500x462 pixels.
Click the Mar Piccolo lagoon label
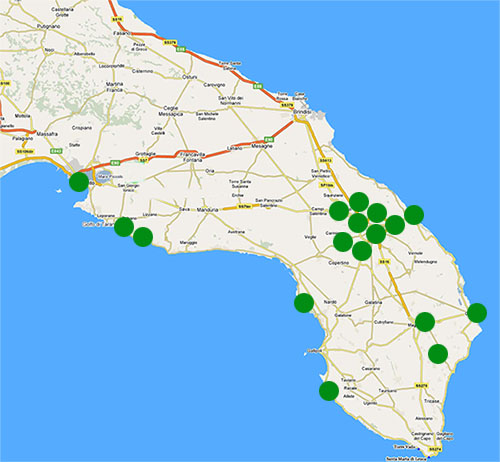pyautogui.click(x=106, y=177)
